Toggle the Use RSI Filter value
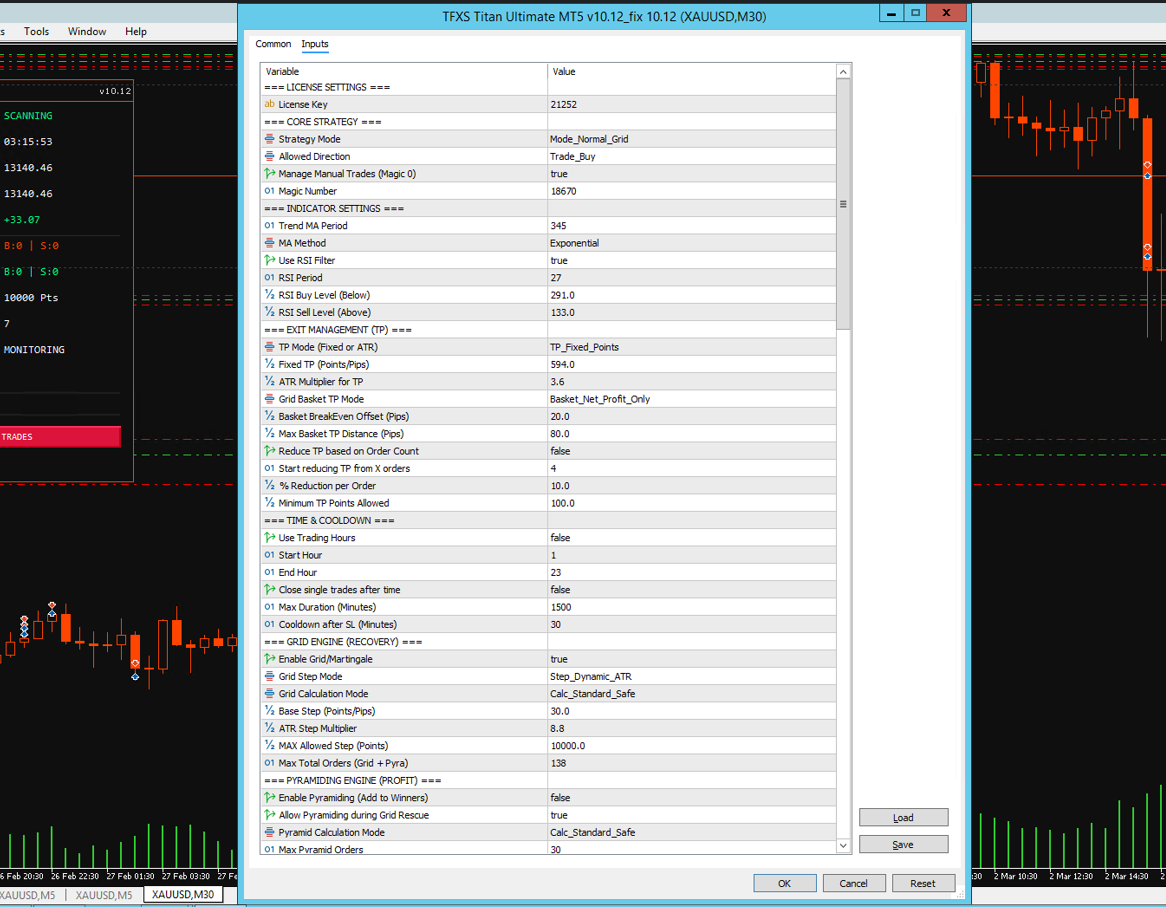The image size is (1166, 907). coord(692,260)
